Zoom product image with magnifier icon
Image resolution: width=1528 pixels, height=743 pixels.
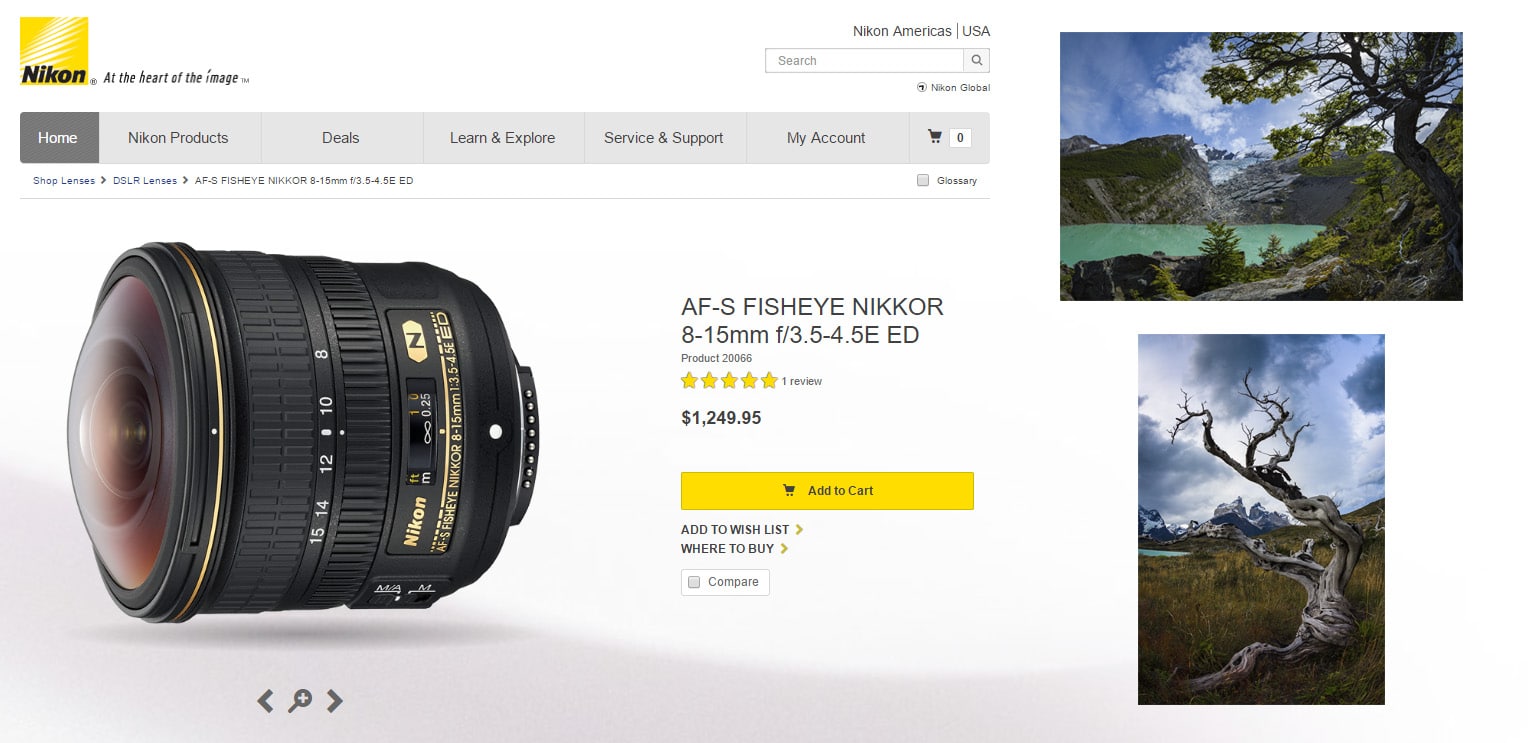[300, 701]
